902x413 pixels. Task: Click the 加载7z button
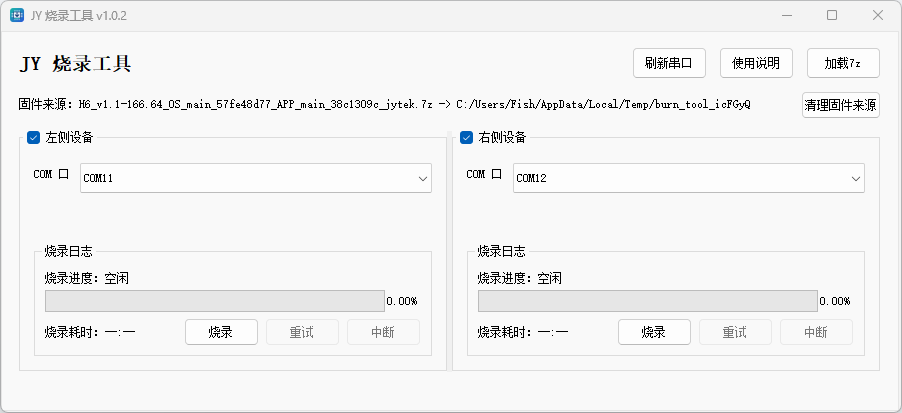843,63
